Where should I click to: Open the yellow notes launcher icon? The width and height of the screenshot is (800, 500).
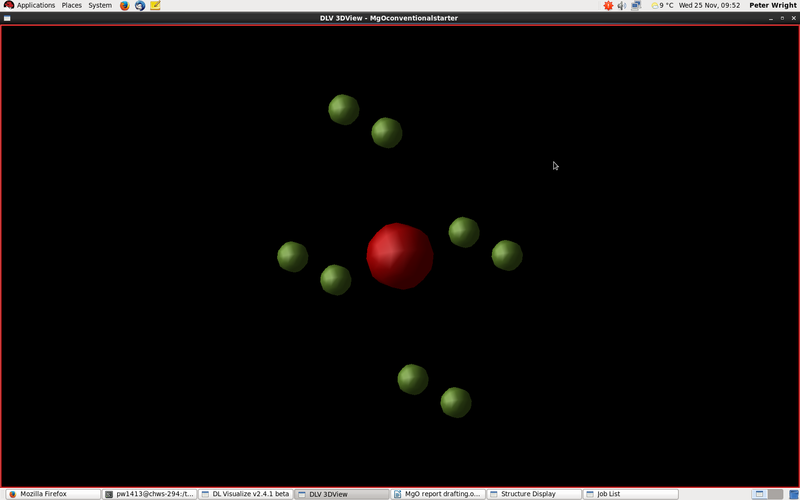click(x=155, y=6)
